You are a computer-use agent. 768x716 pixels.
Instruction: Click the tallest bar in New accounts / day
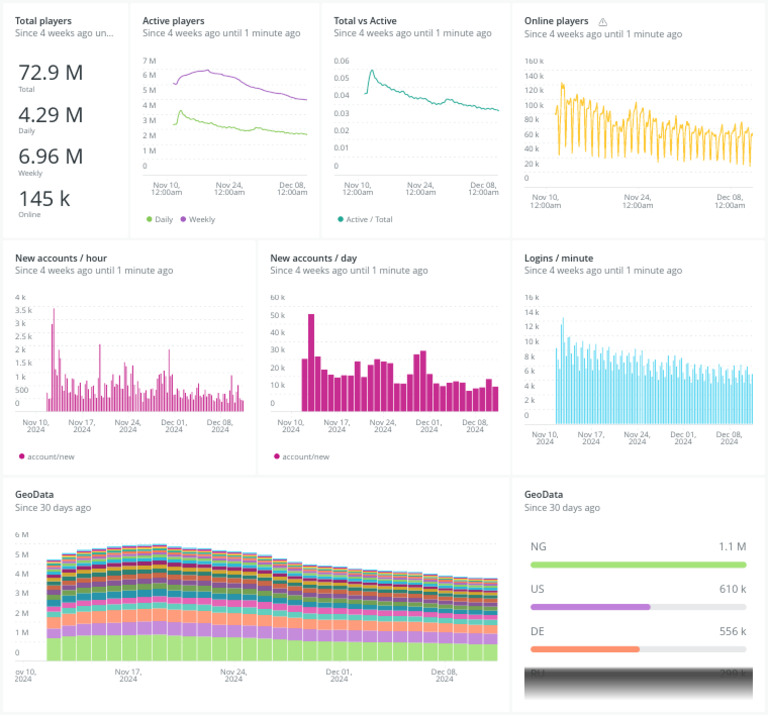pos(311,362)
